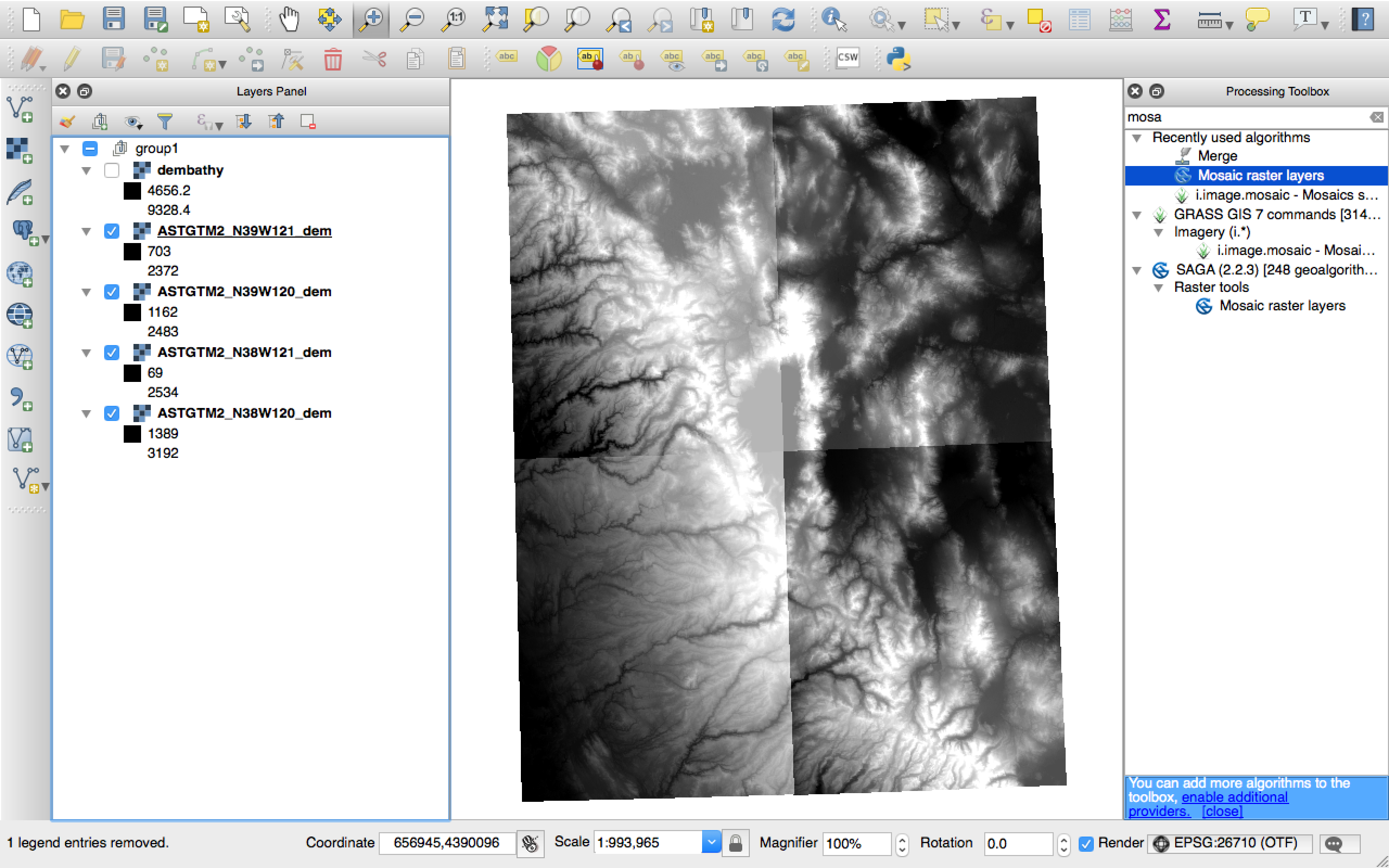The height and width of the screenshot is (868, 1389).
Task: Uncheck the ASTGTM2_N39W120_dem layer
Action: pyautogui.click(x=111, y=292)
